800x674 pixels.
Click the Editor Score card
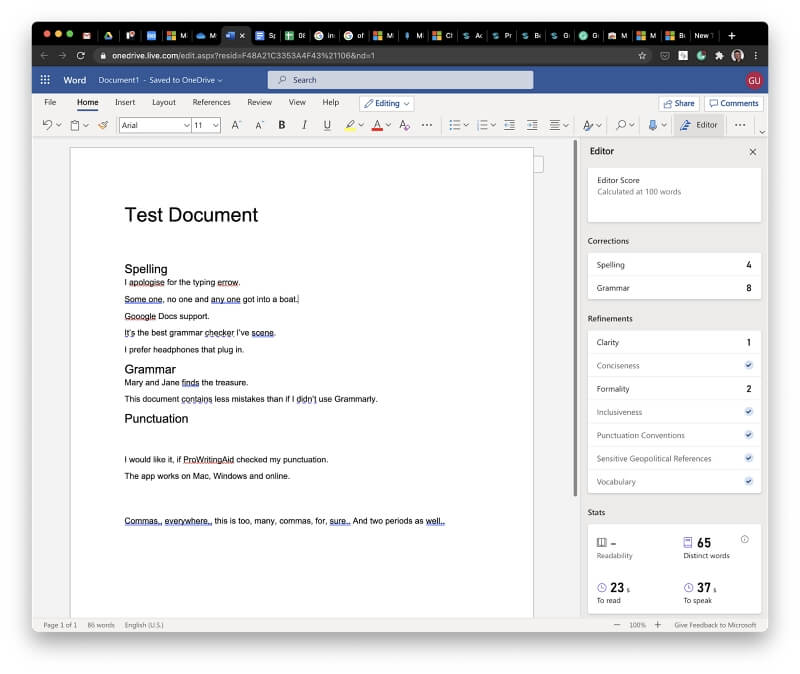[674, 195]
